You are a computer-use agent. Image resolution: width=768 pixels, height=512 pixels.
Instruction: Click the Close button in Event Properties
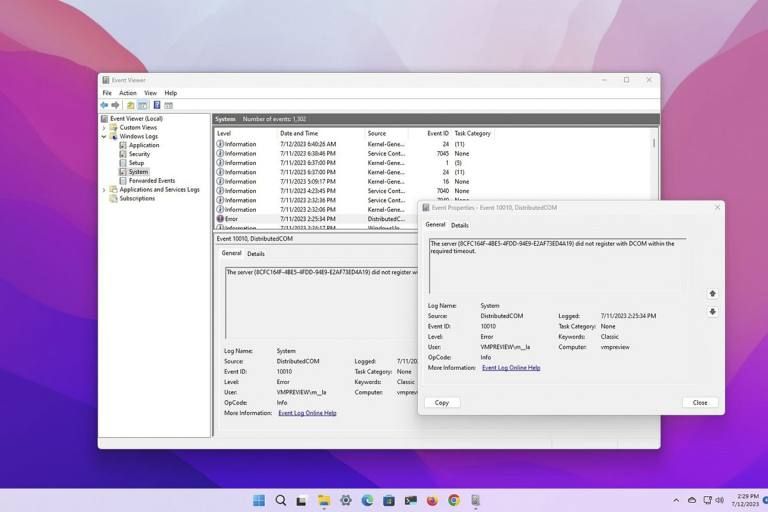700,403
